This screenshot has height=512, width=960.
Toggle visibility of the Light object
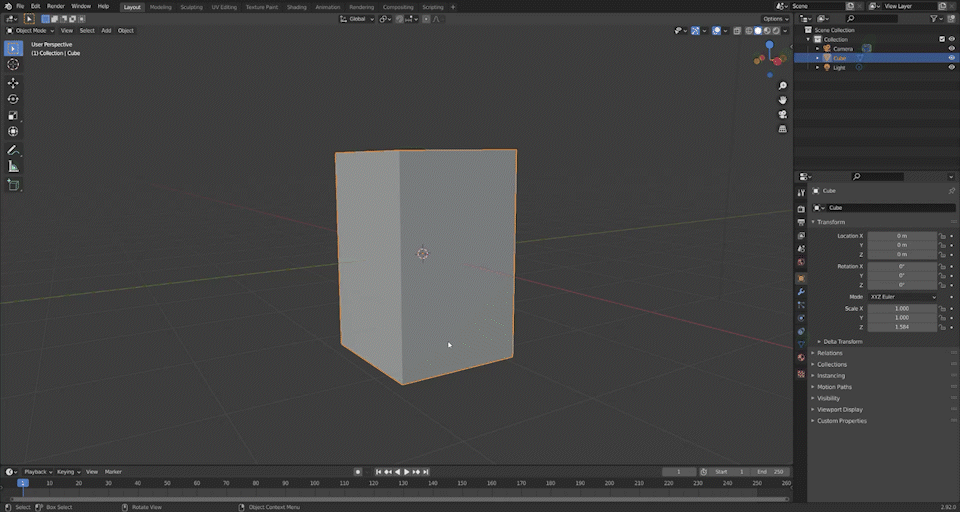coord(951,68)
